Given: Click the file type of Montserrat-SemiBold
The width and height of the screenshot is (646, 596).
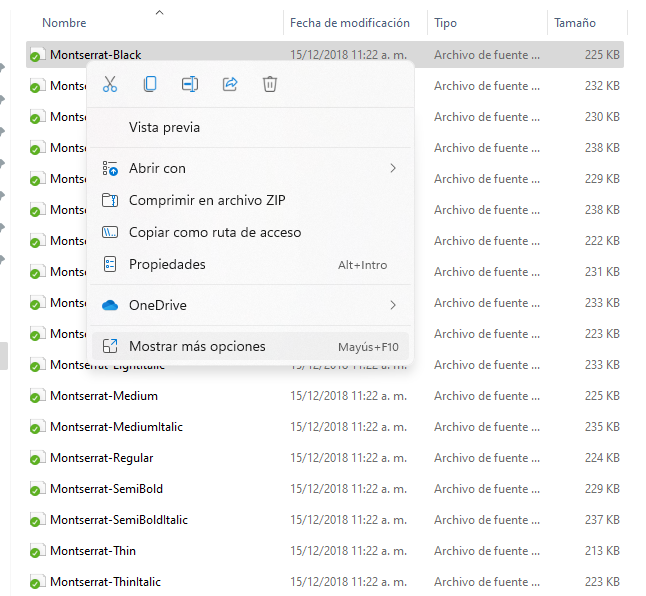Looking at the screenshot, I should tap(487, 489).
